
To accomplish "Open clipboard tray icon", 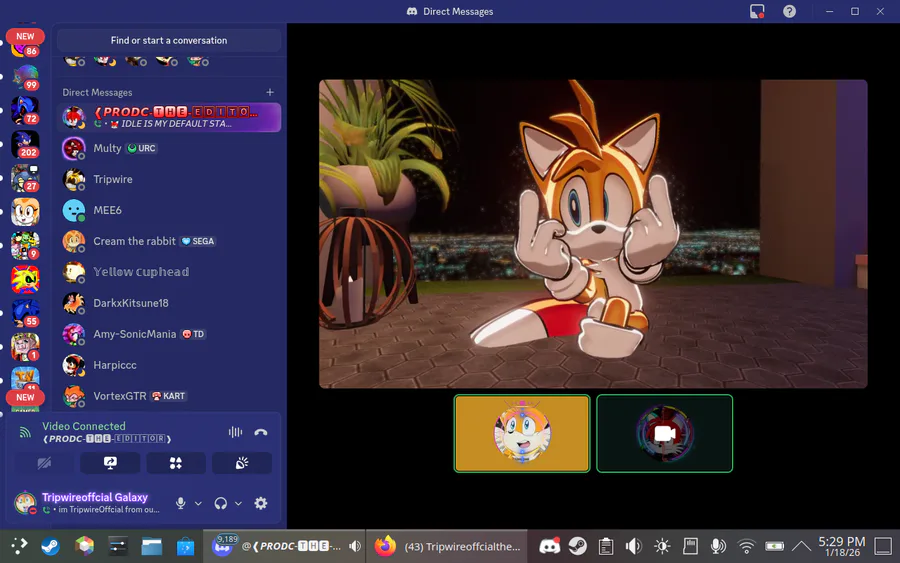I will tap(606, 546).
